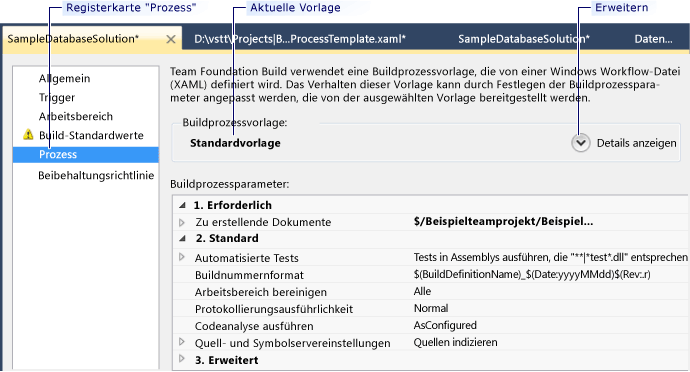Select the Beibehaltungsrichtlinie page
Image resolution: width=690 pixels, height=372 pixels.
96,175
